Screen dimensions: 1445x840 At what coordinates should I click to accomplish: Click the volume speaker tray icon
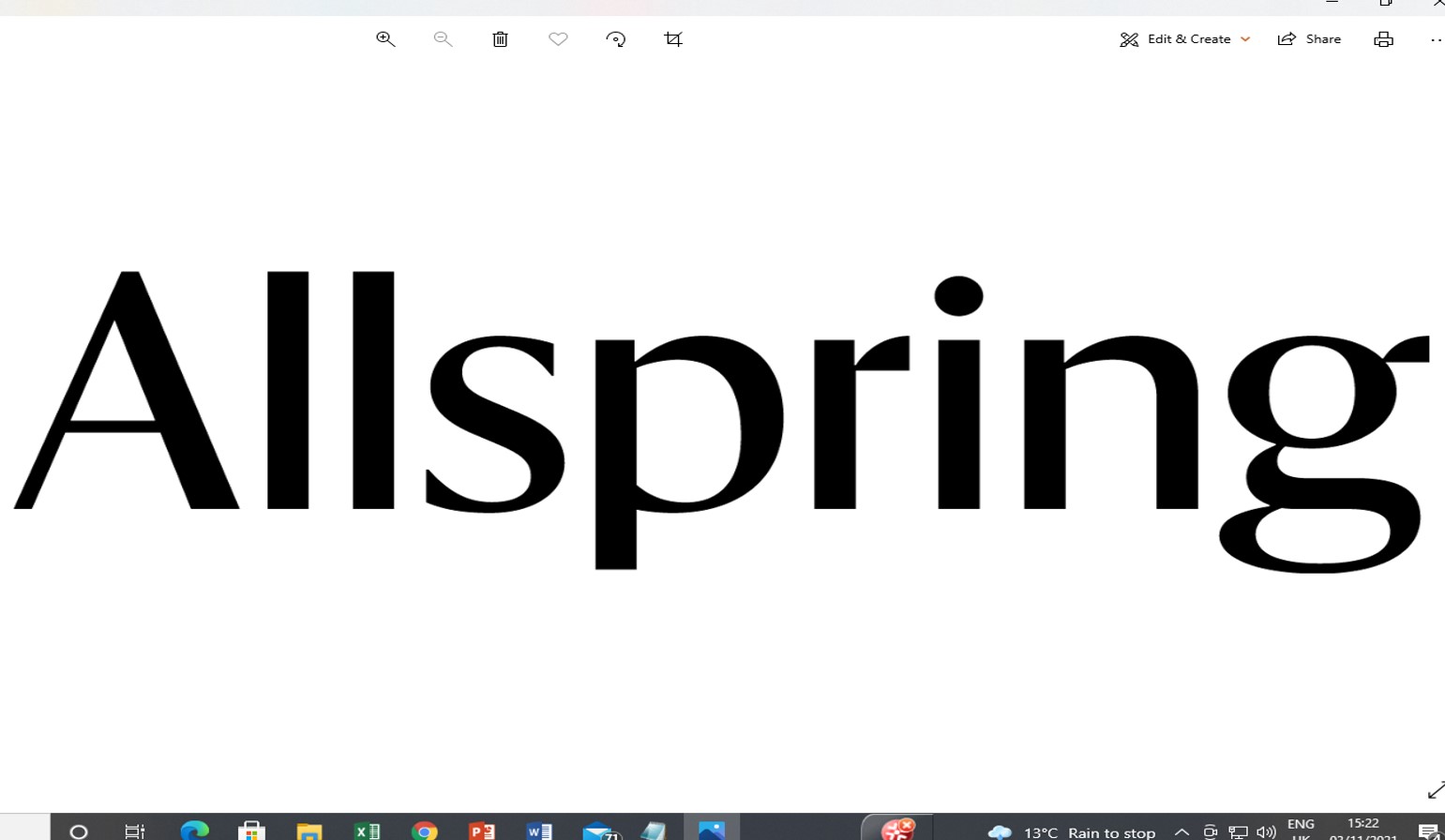point(1266,832)
